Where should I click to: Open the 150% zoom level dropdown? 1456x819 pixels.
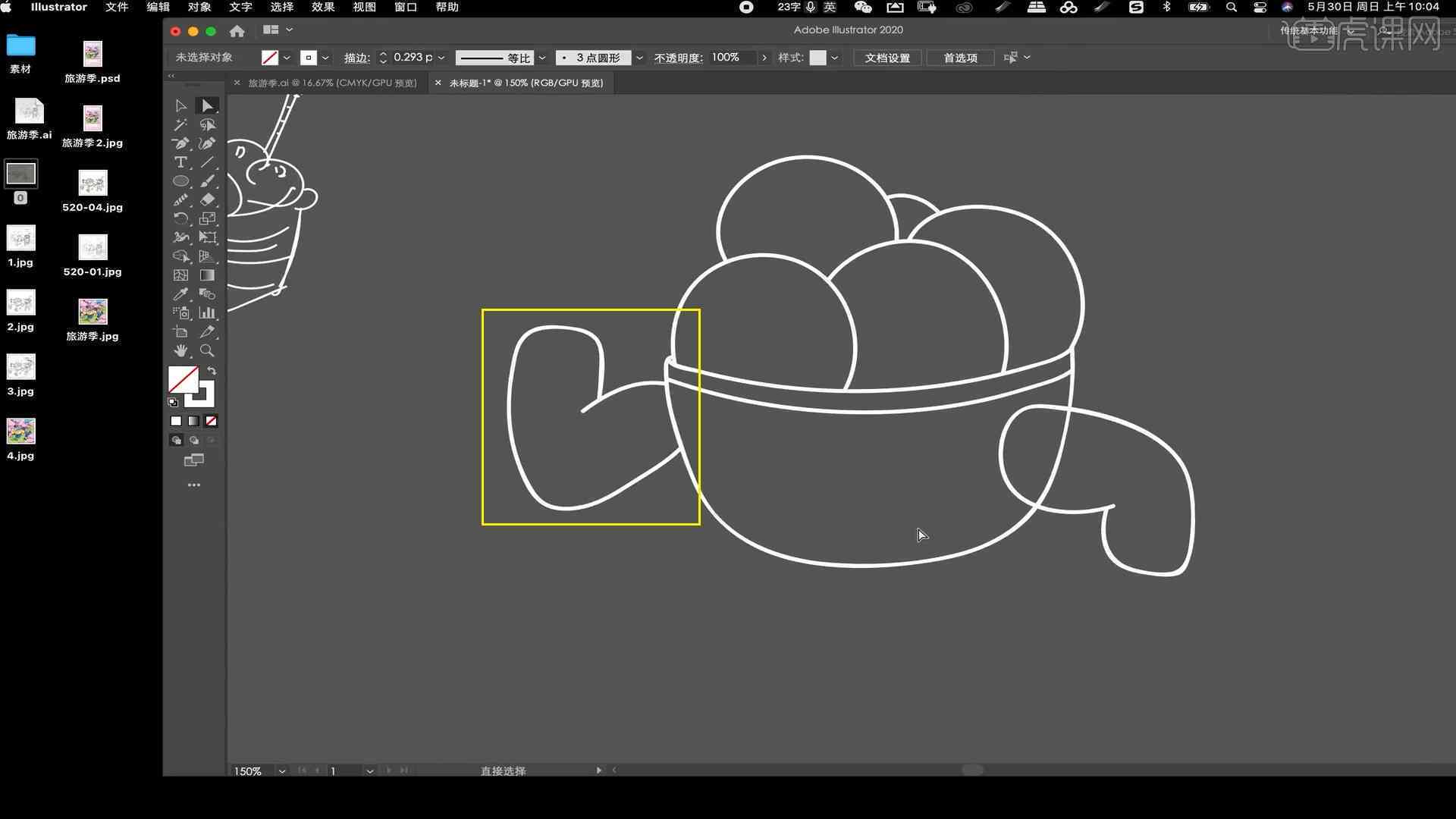282,771
